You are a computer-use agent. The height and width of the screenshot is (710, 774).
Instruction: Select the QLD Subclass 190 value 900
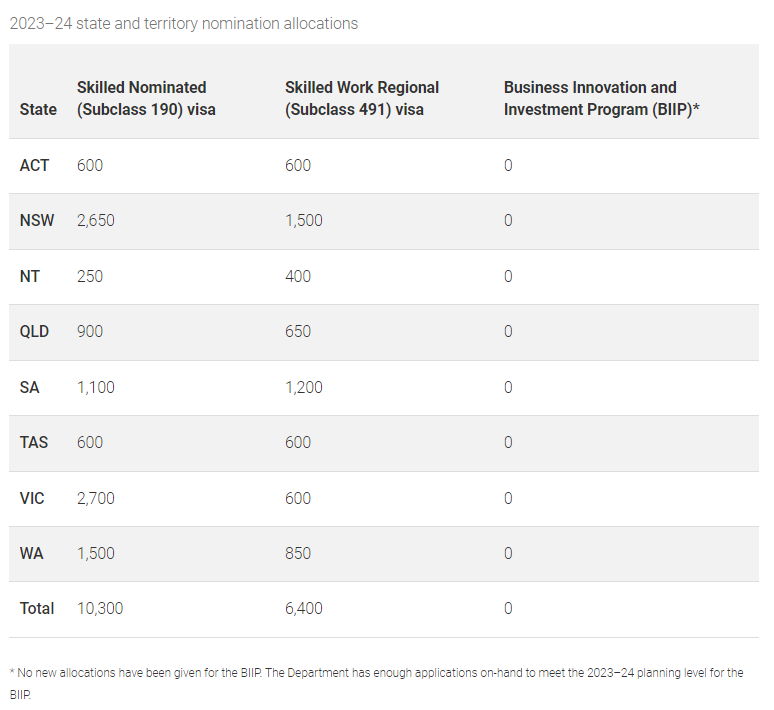(x=90, y=331)
